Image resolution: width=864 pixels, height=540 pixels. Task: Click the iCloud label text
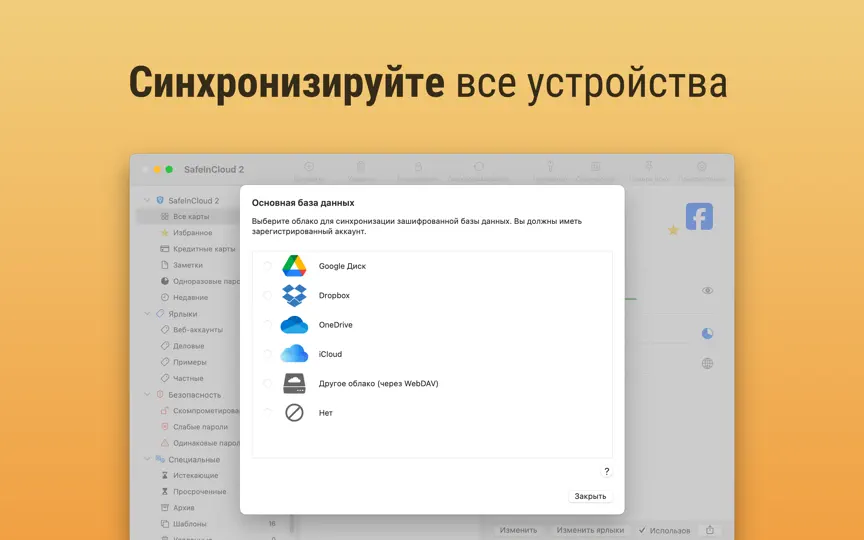click(330, 354)
